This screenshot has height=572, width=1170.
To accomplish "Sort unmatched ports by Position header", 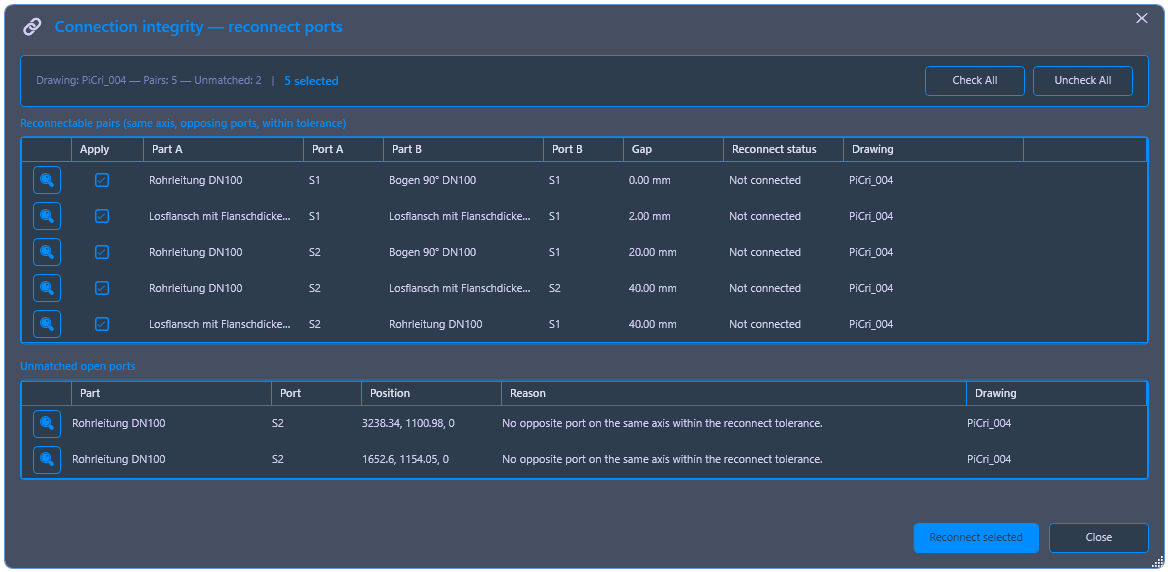I will 431,393.
